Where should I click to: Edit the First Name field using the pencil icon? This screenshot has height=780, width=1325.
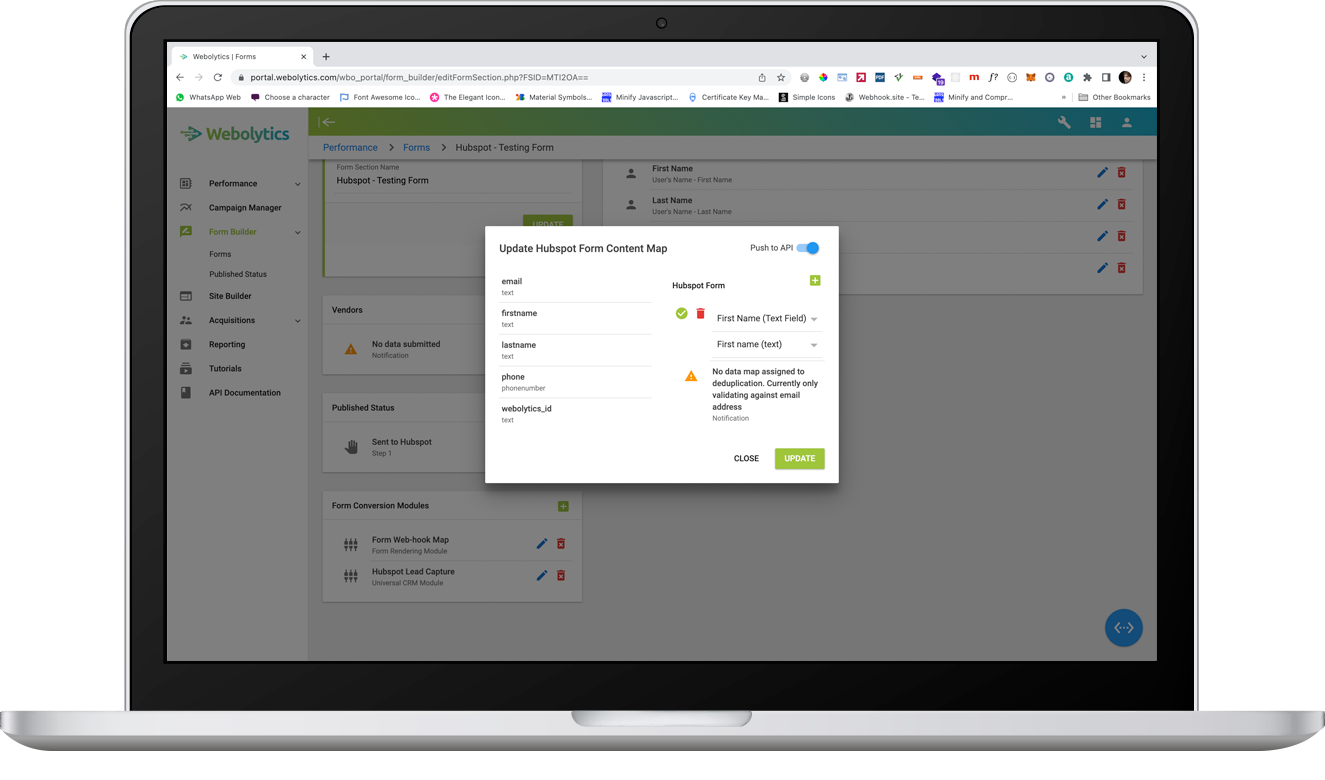(1102, 172)
